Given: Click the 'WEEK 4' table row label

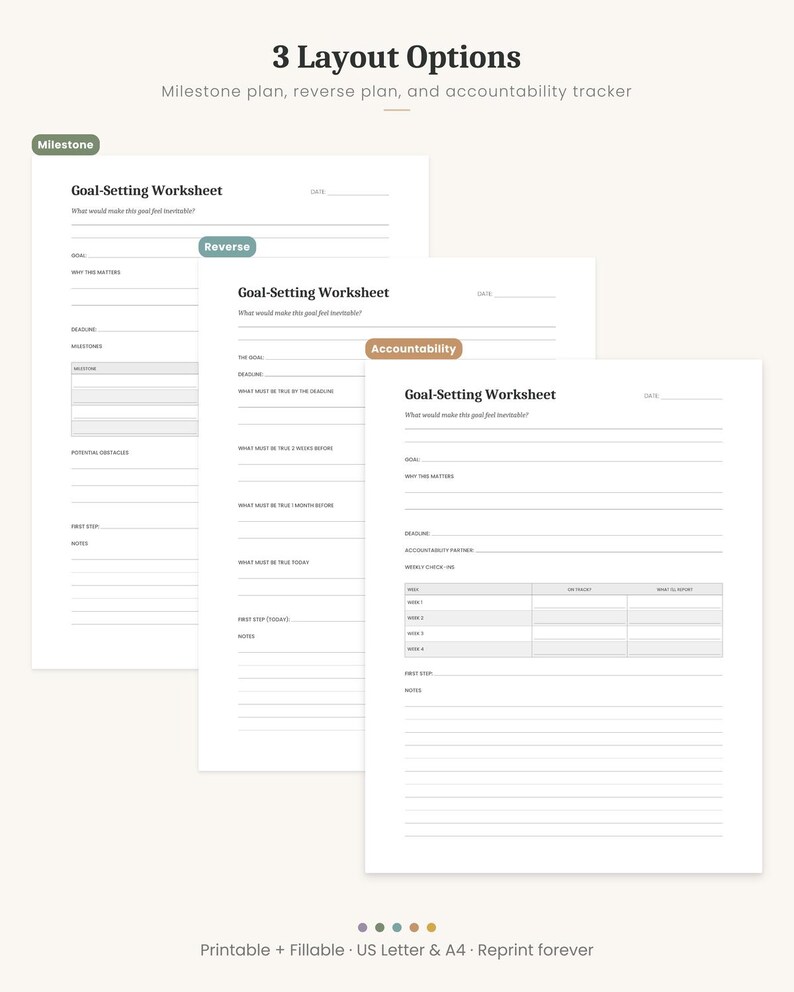Looking at the screenshot, I should (x=416, y=649).
